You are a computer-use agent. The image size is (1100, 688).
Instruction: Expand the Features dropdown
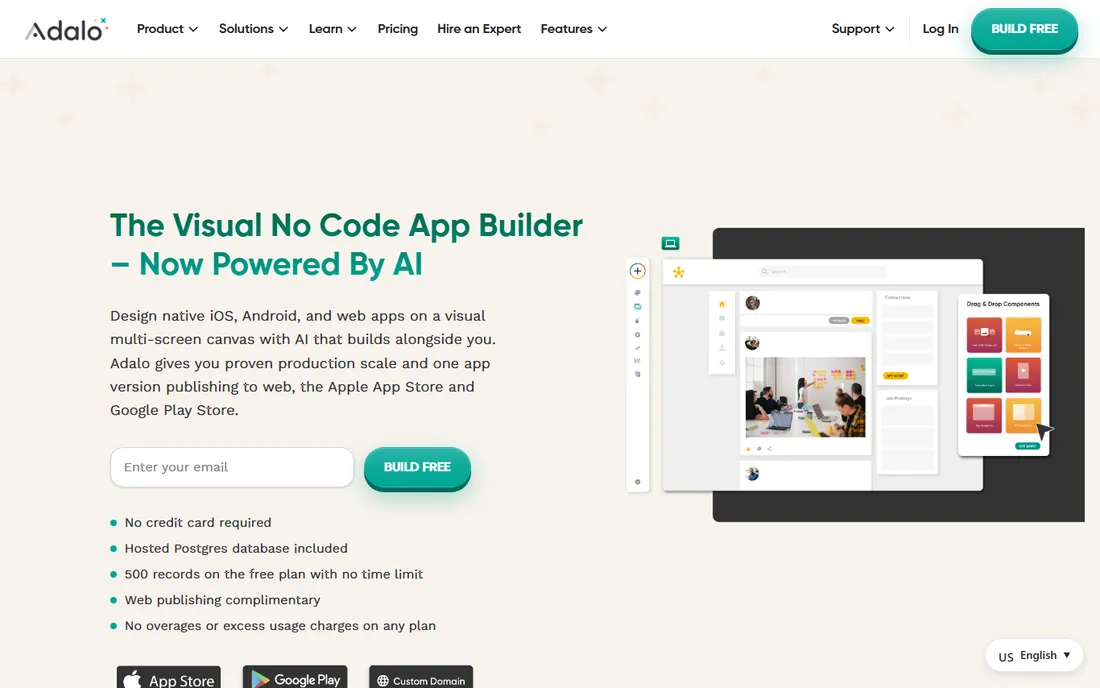click(573, 29)
